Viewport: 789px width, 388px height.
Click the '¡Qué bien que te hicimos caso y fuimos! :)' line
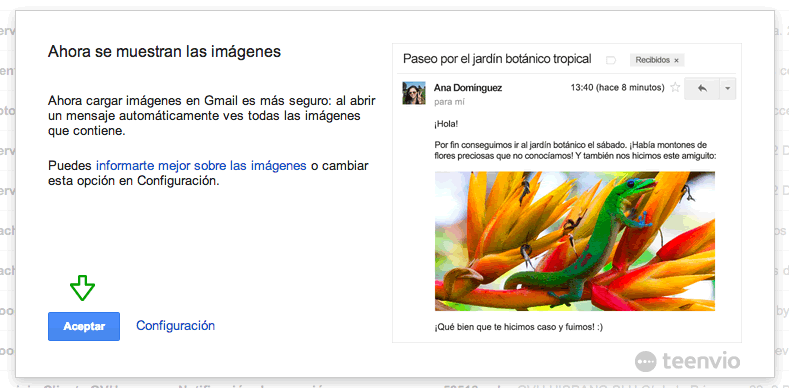[519, 327]
